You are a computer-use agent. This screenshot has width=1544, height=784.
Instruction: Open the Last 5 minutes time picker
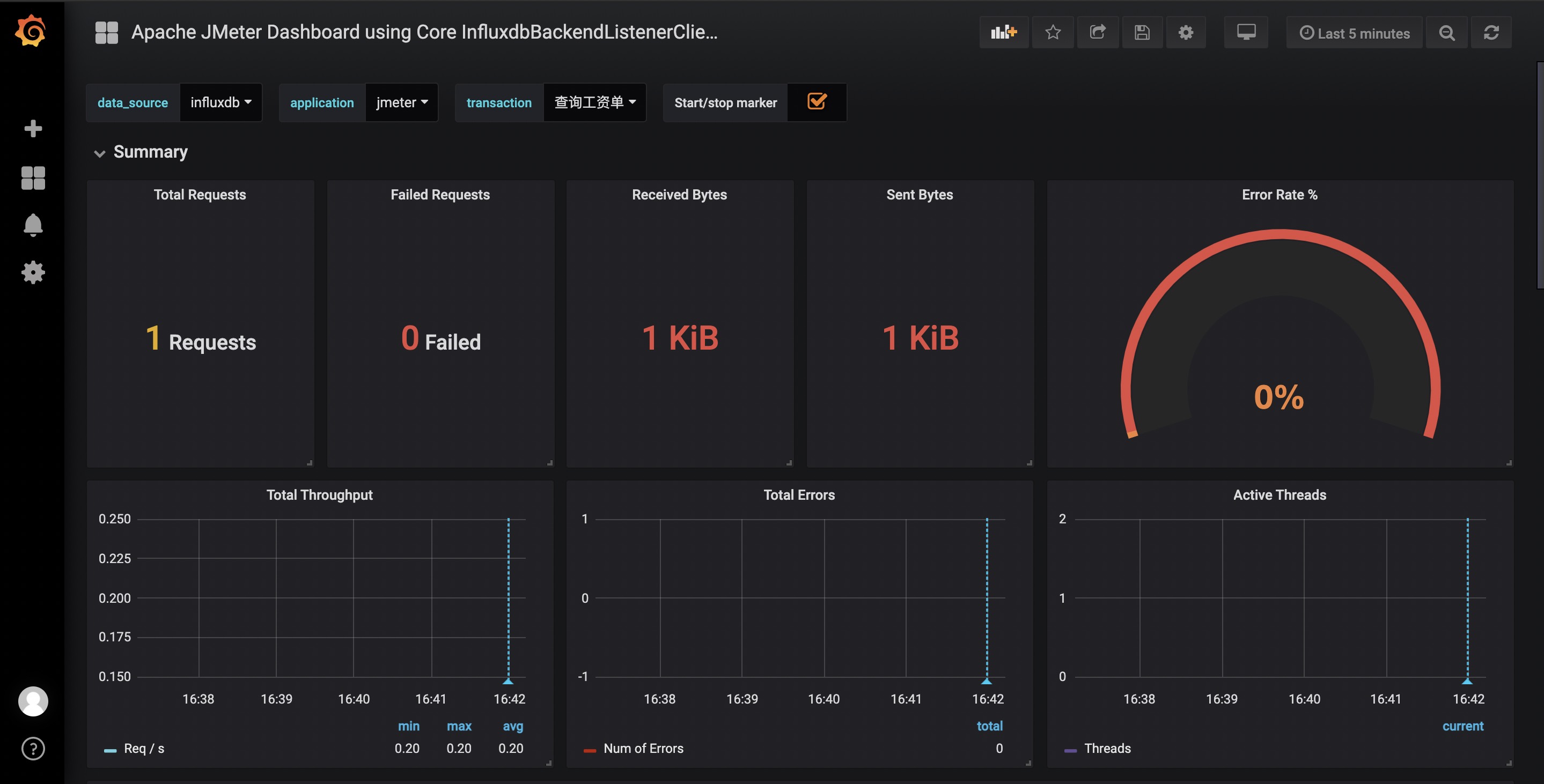pos(1354,33)
